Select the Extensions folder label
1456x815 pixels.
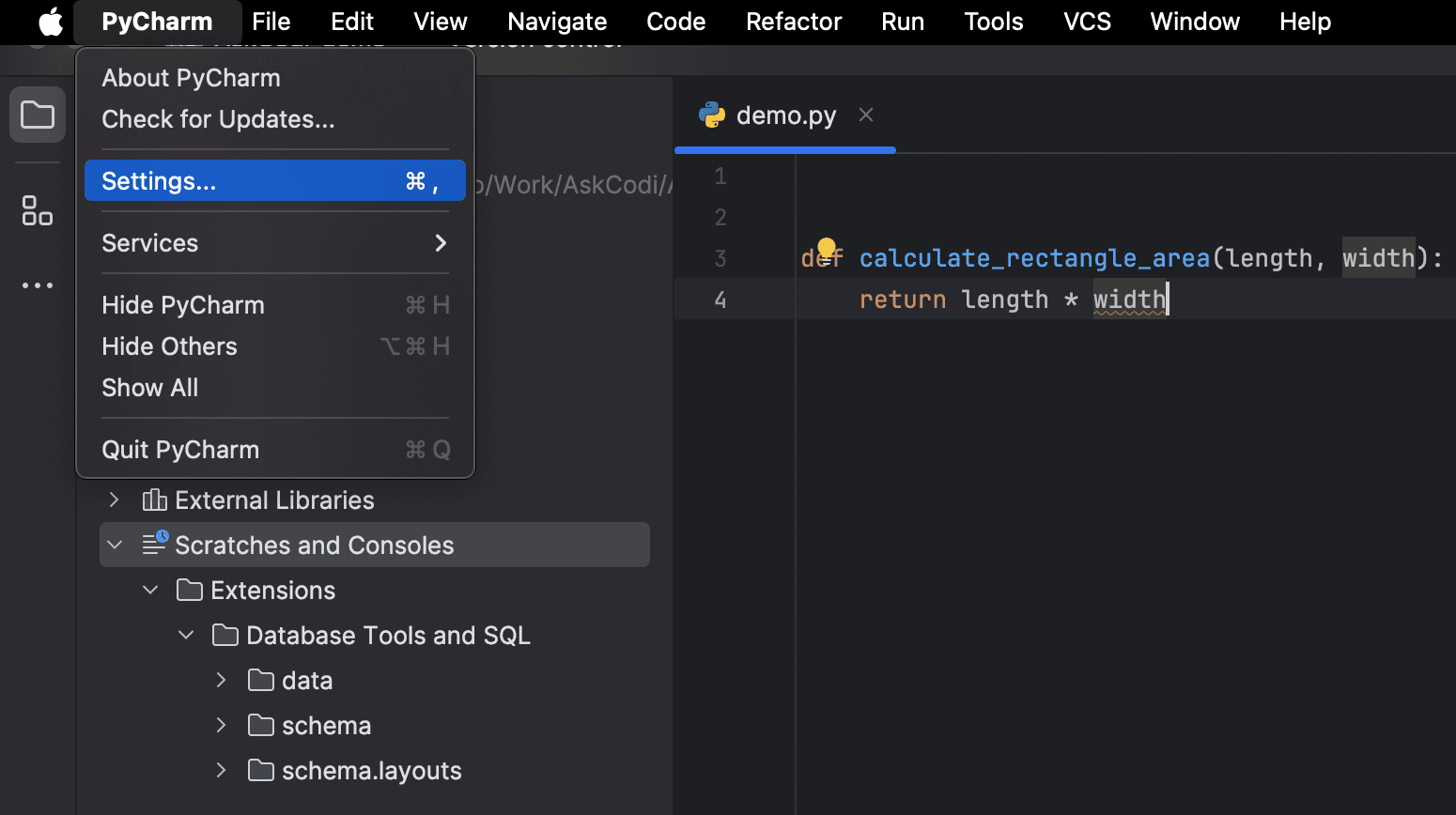point(272,591)
